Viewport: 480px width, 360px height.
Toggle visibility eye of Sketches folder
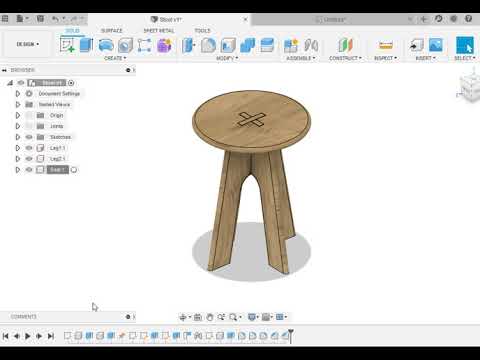[29, 137]
